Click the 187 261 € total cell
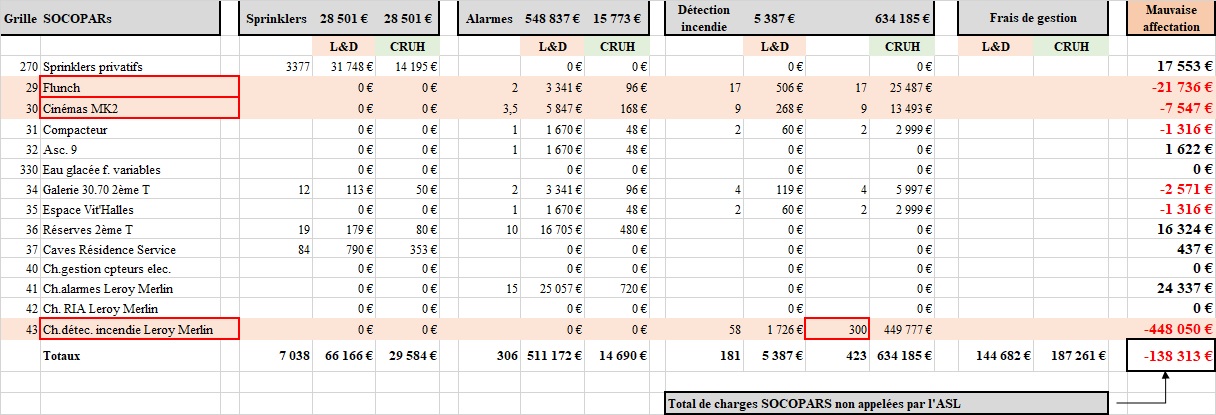The height and width of the screenshot is (415, 1216). point(1071,355)
